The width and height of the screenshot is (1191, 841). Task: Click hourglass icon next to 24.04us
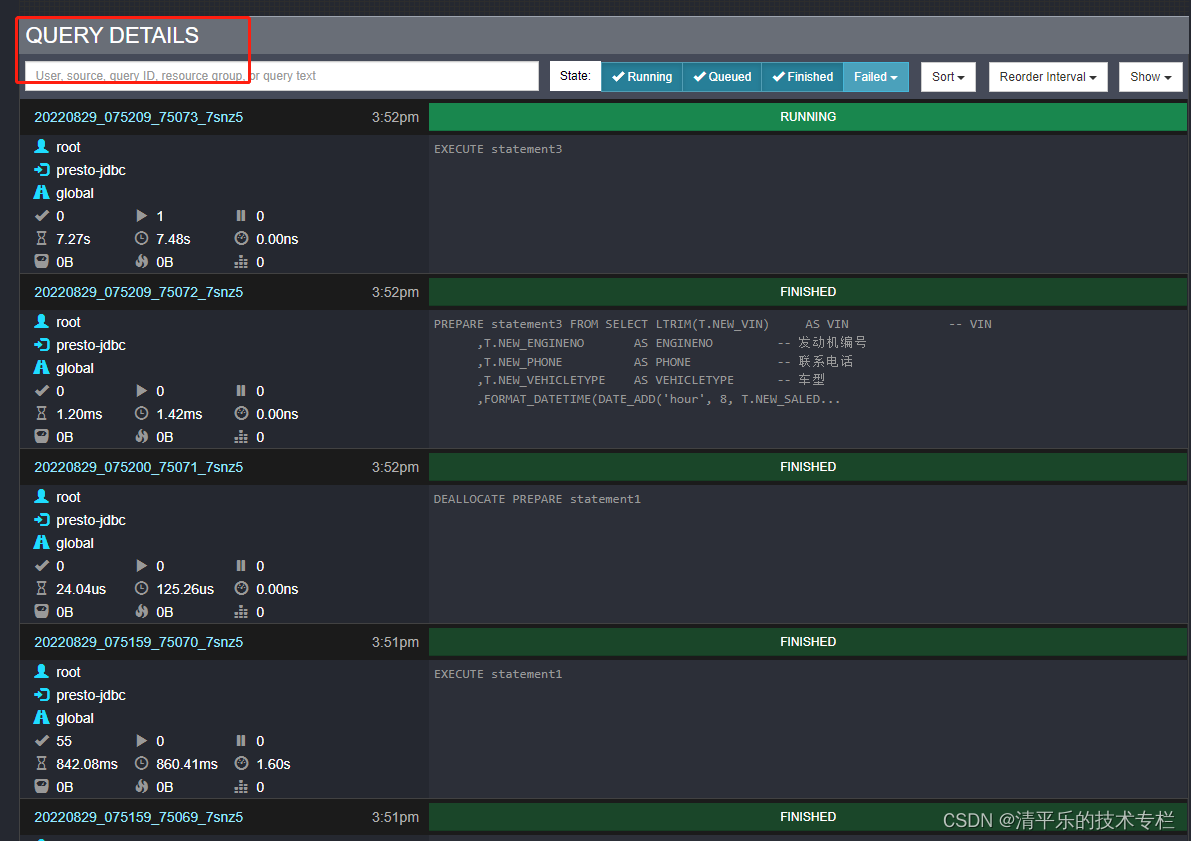click(x=42, y=589)
